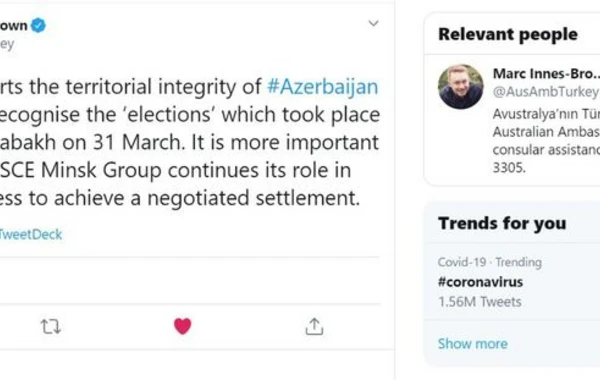Screen dimensions: 600x380
Task: Open the Covid-19 · Trending label
Action: pyautogui.click(x=490, y=262)
